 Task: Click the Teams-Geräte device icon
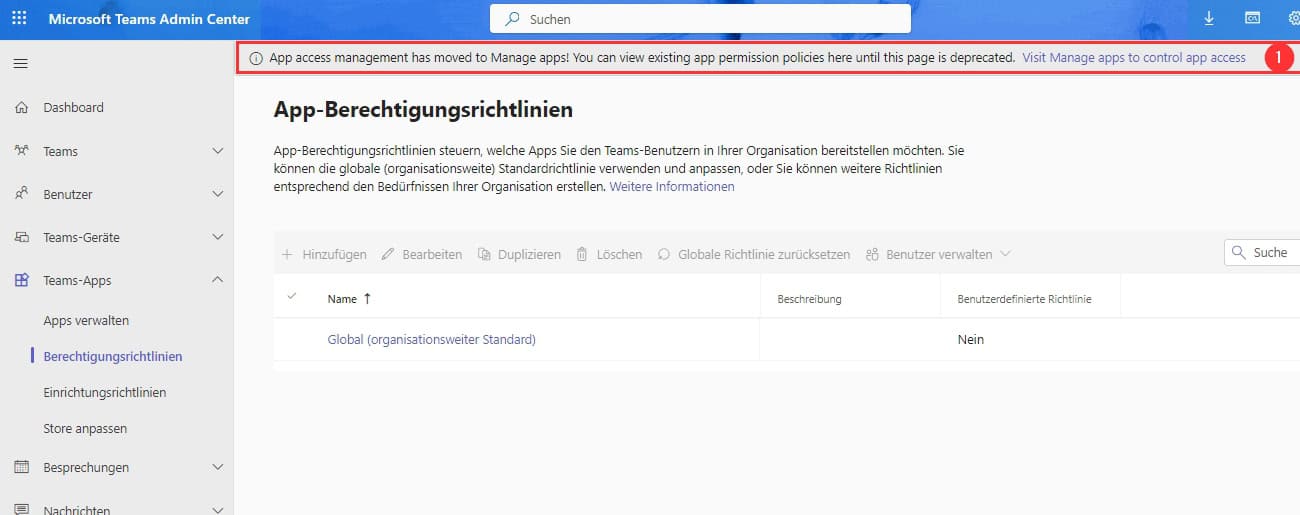(x=21, y=237)
